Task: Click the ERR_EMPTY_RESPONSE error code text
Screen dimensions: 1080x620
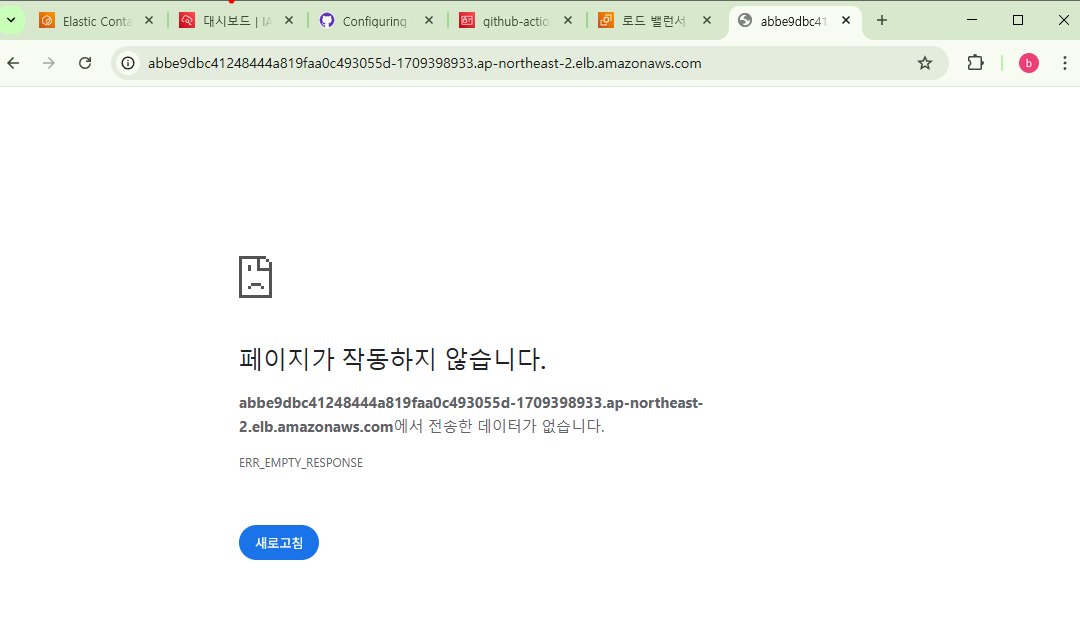Action: coord(301,463)
